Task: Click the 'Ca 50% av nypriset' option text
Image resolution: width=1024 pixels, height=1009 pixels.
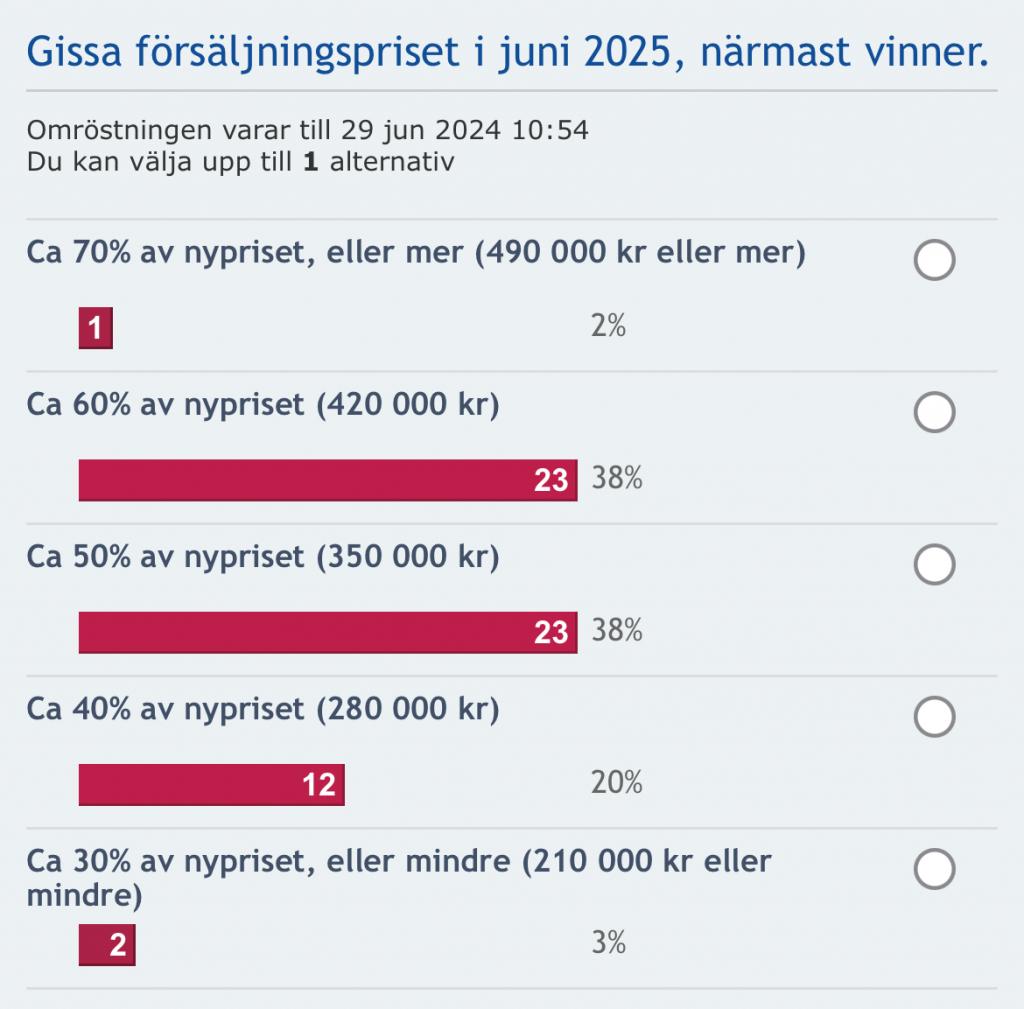Action: click(x=263, y=557)
